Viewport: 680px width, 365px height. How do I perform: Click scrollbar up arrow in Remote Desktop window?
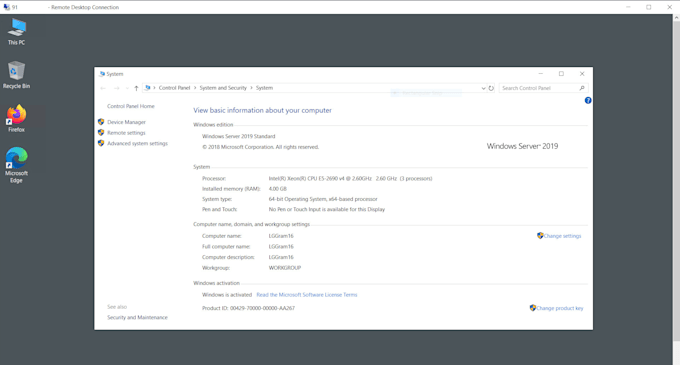tap(676, 18)
